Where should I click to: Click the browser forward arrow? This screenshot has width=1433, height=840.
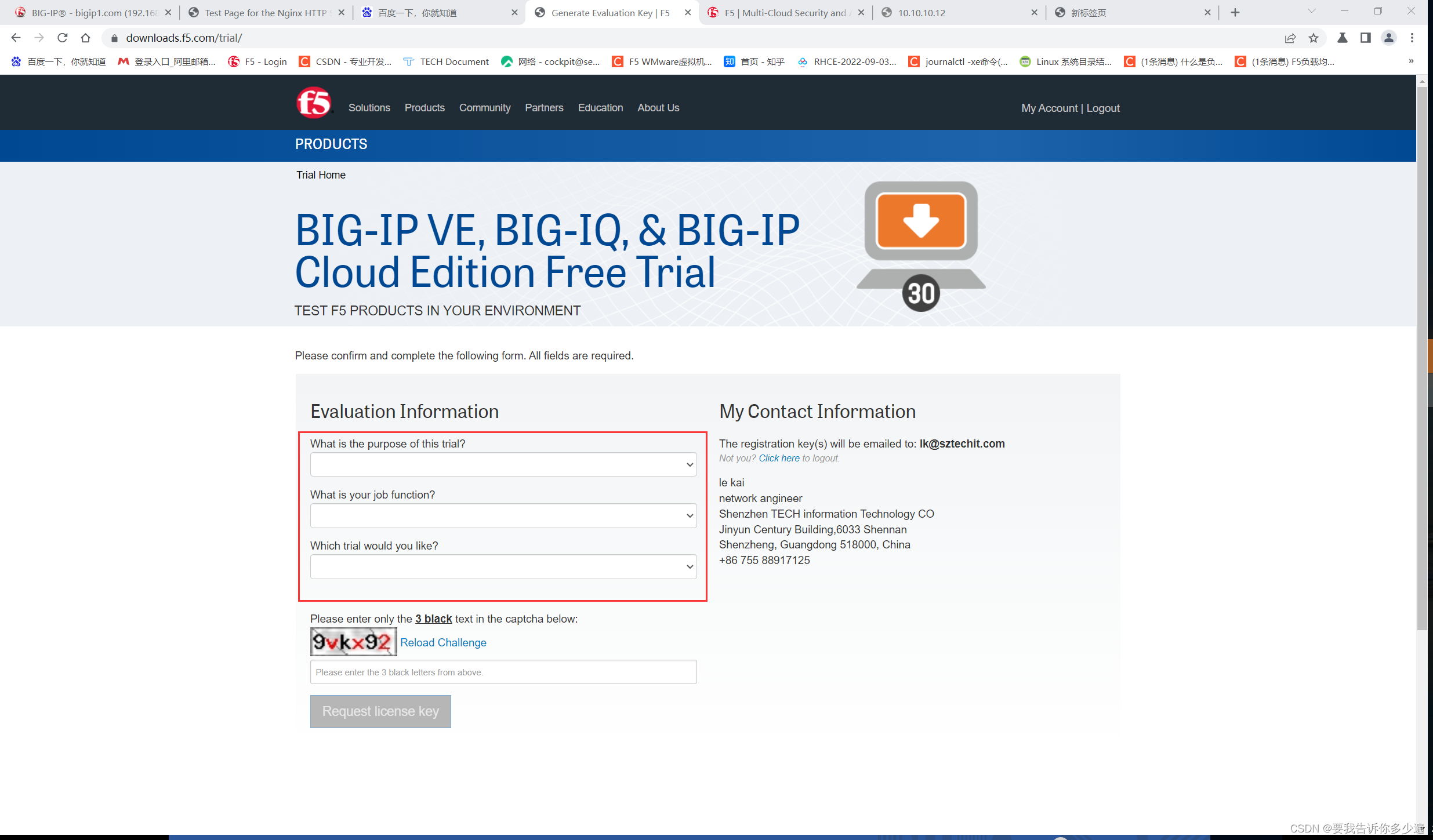coord(39,38)
